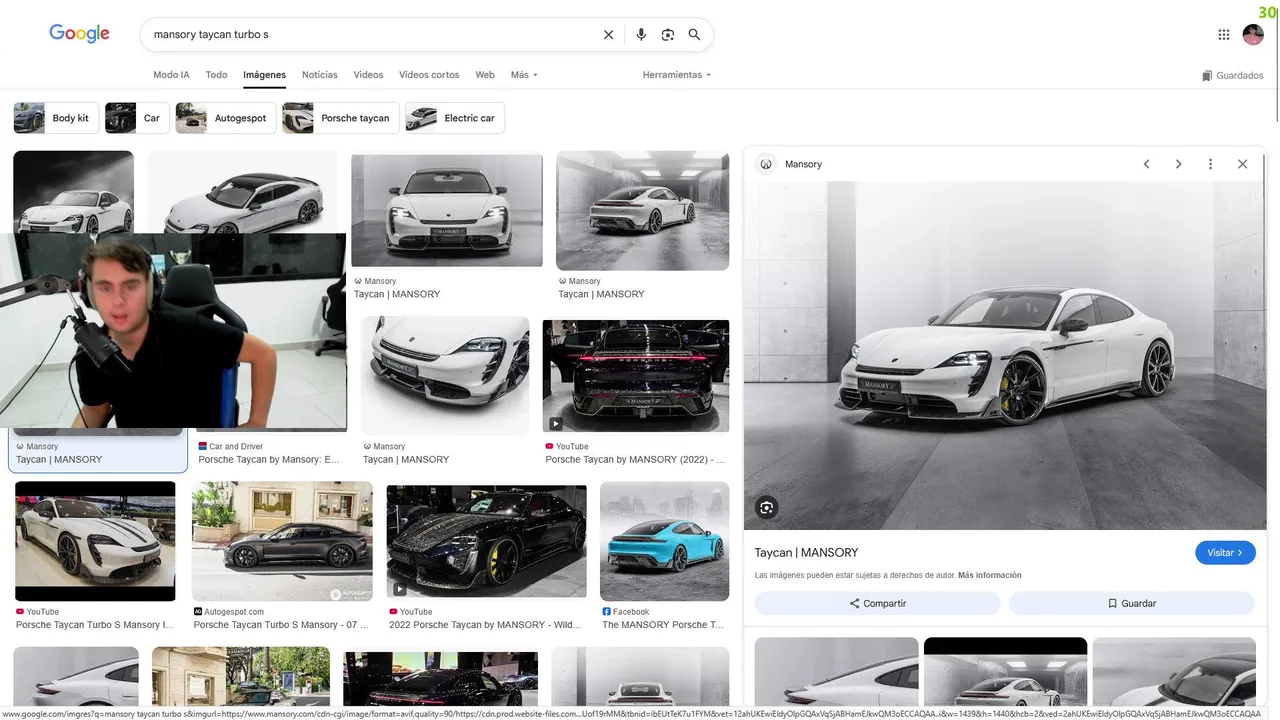Open top-row white Taycan side view thumbnail

(244, 192)
